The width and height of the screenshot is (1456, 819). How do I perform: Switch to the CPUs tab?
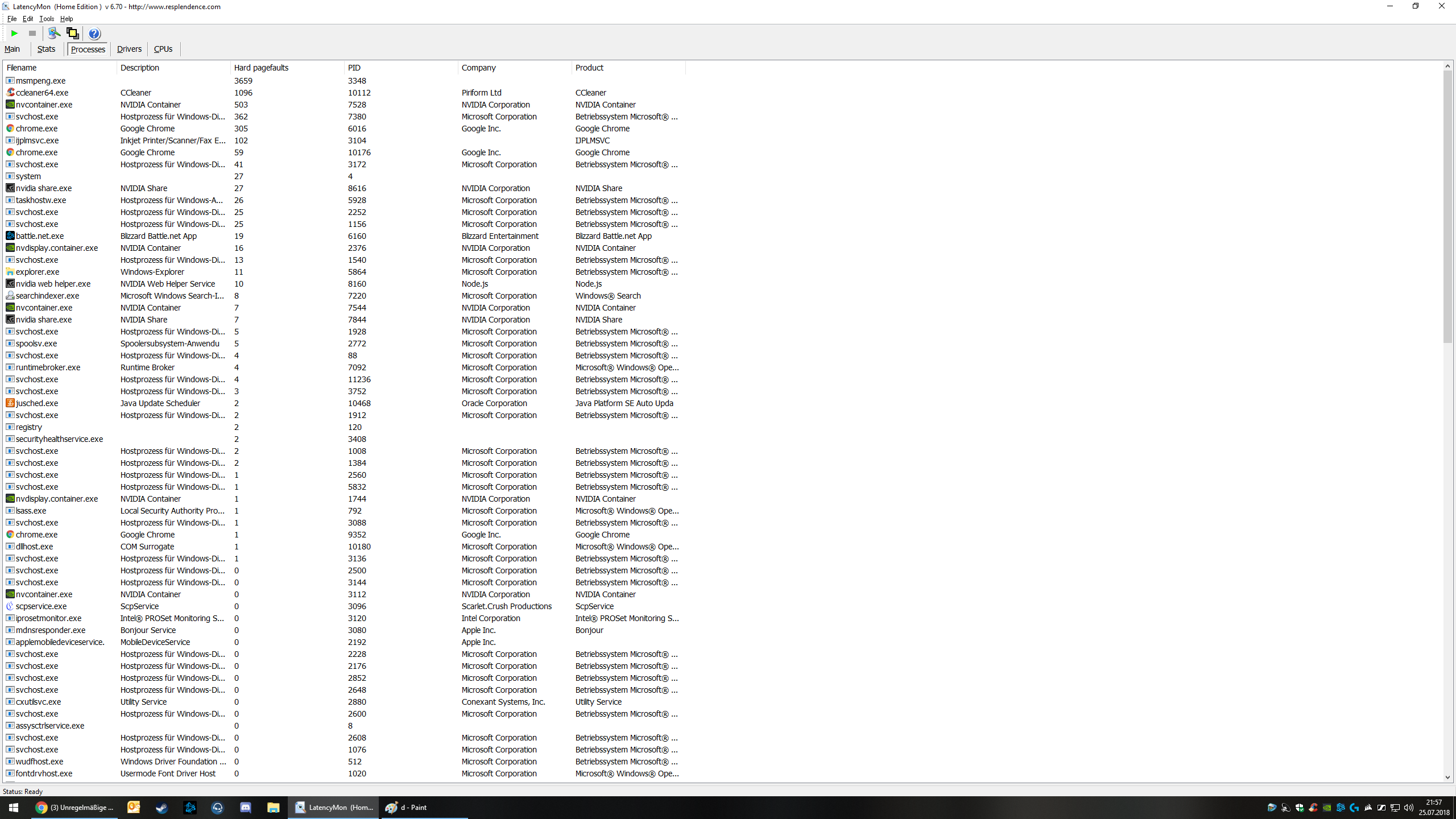pyautogui.click(x=163, y=49)
